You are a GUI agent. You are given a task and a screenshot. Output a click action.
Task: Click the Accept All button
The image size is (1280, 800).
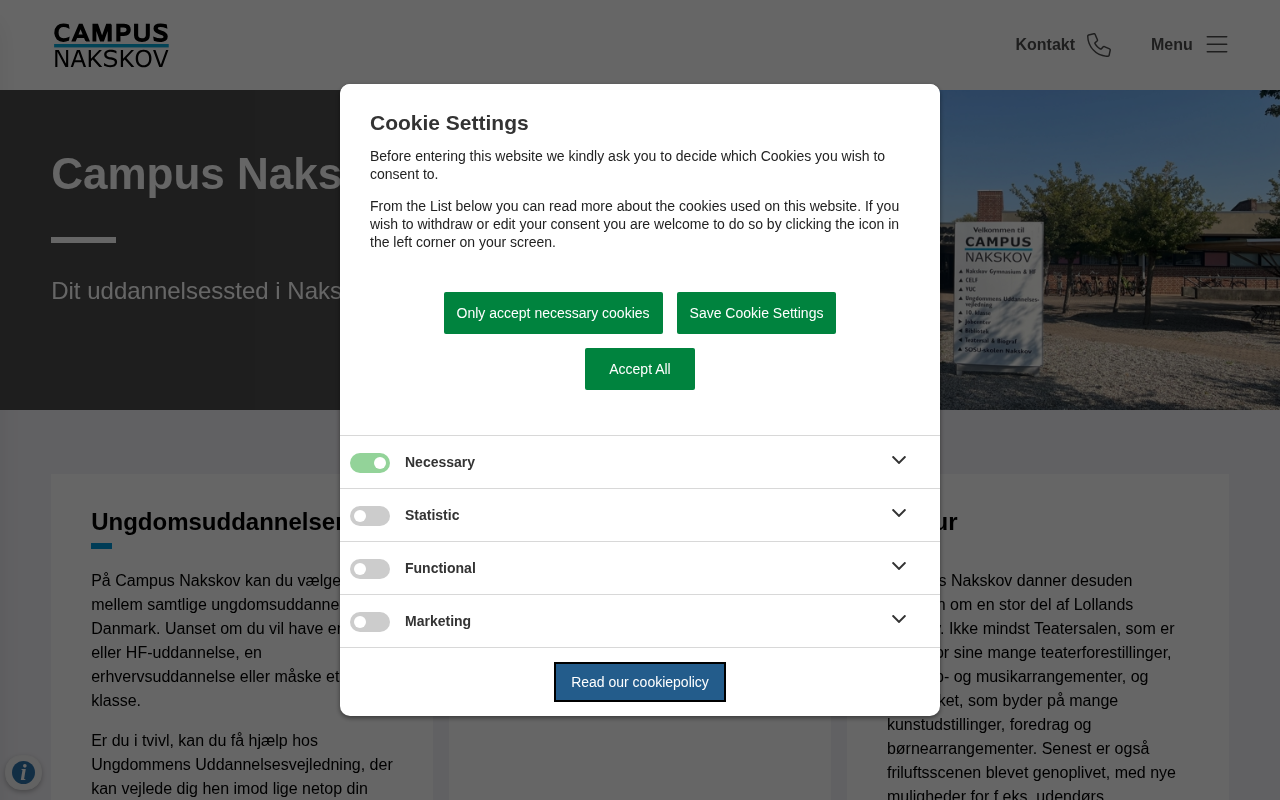click(x=640, y=369)
